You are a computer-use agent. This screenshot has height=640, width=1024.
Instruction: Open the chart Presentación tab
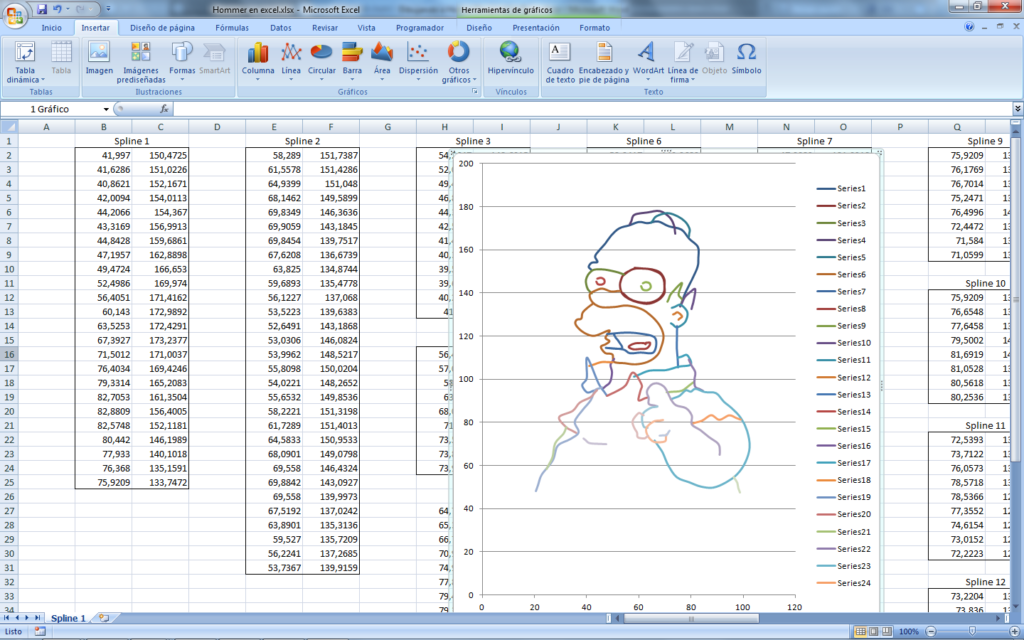click(536, 28)
